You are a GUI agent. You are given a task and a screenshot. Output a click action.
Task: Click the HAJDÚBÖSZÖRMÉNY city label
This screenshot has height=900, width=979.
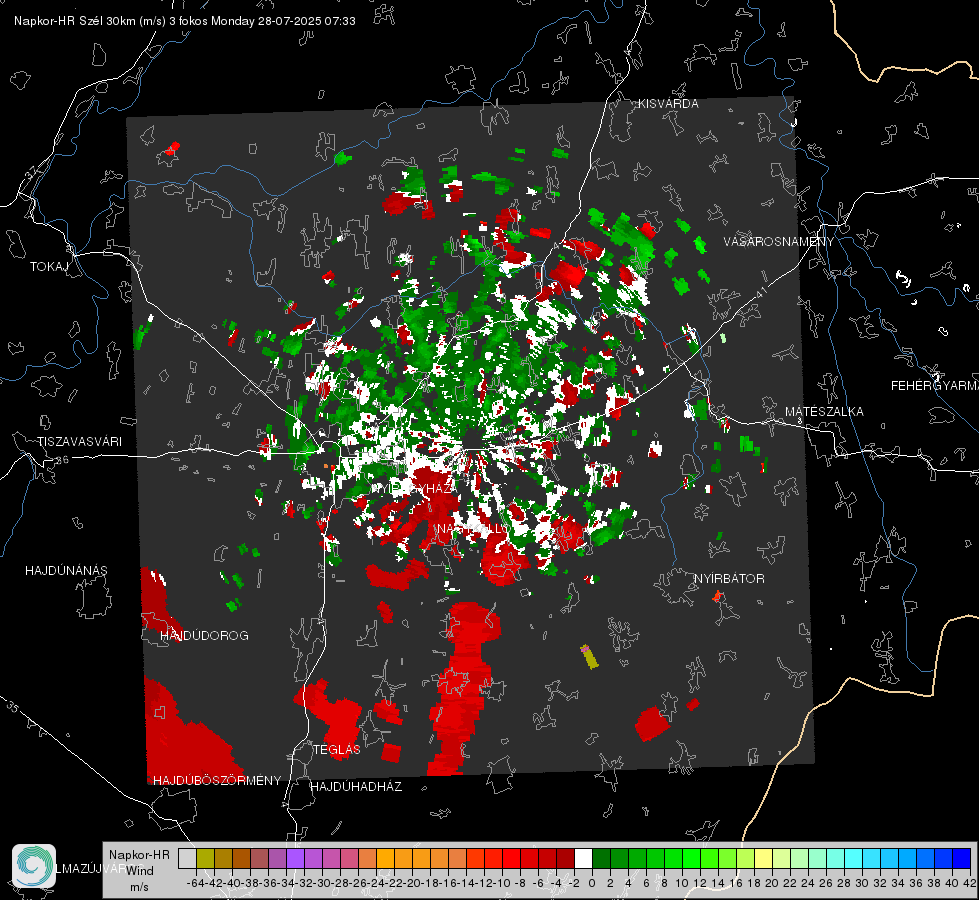pyautogui.click(x=217, y=781)
